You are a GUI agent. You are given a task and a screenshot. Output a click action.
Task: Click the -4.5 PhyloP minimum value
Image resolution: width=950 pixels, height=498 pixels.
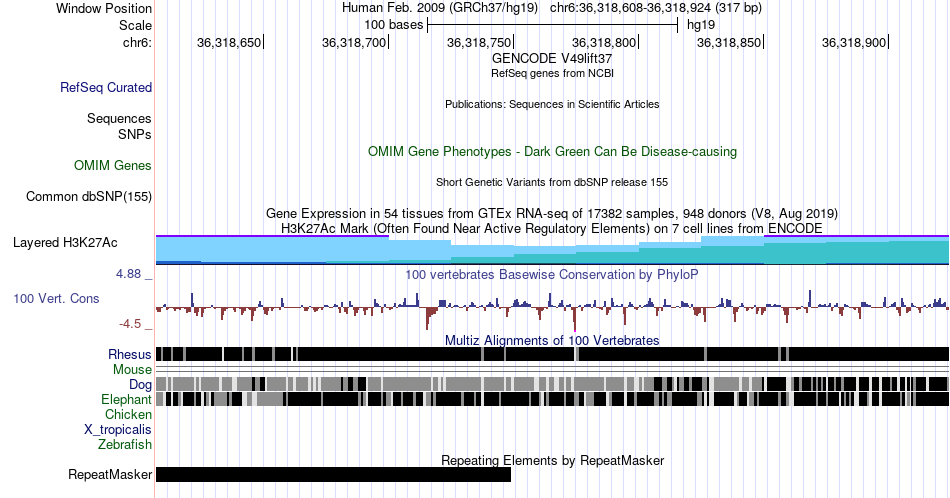tap(130, 324)
